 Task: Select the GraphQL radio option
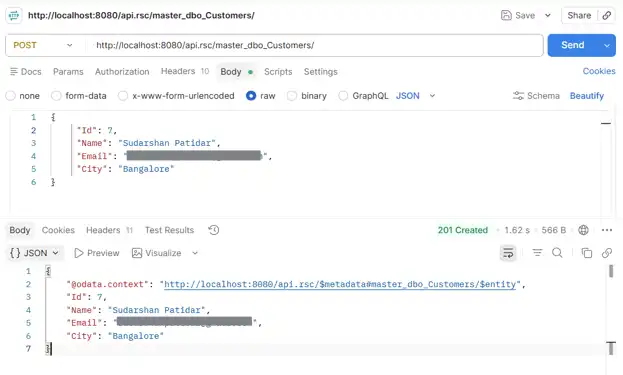(x=343, y=96)
